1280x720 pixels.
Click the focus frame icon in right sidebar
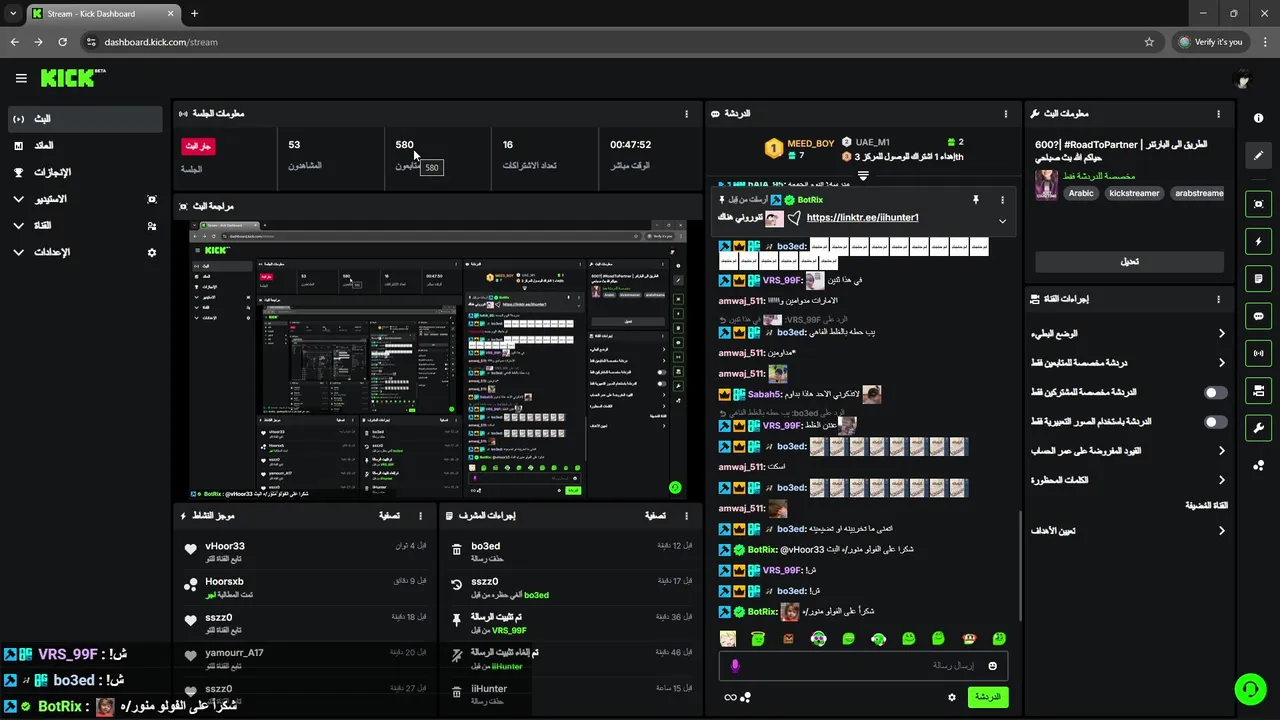[x=1258, y=203]
